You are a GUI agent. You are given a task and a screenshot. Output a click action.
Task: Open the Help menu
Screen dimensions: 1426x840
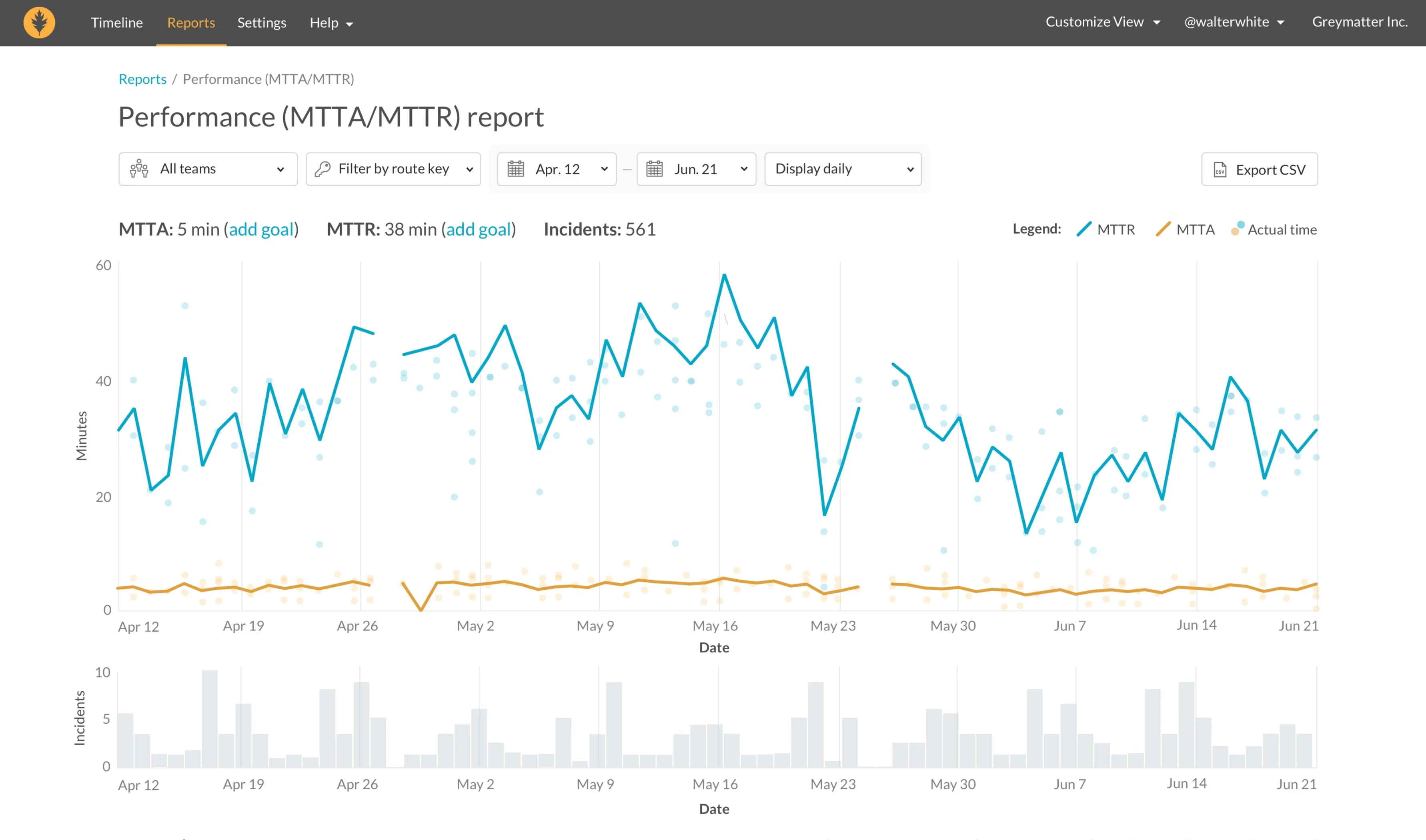click(x=331, y=23)
